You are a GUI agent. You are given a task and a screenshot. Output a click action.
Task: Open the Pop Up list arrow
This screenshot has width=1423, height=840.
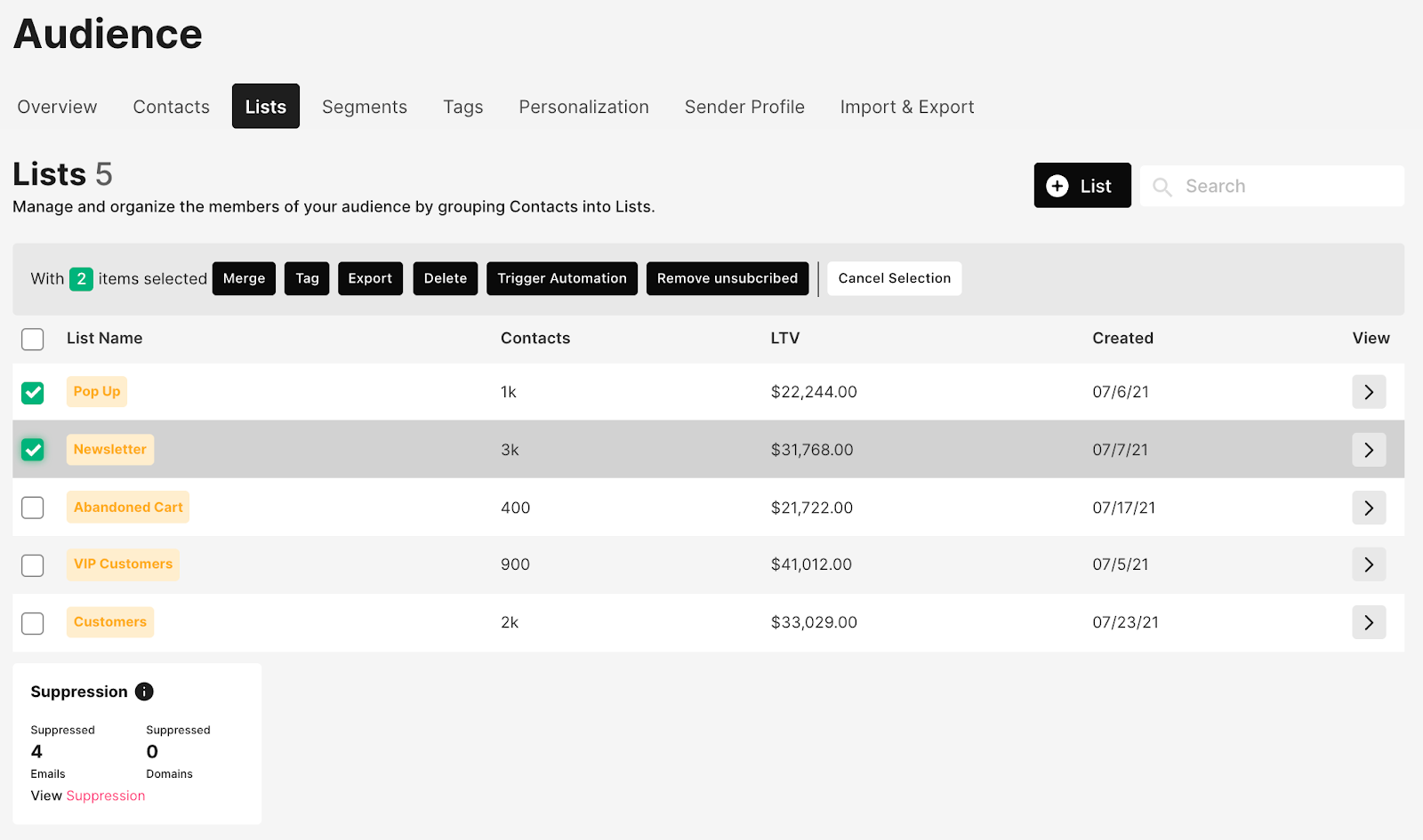pyautogui.click(x=1369, y=392)
